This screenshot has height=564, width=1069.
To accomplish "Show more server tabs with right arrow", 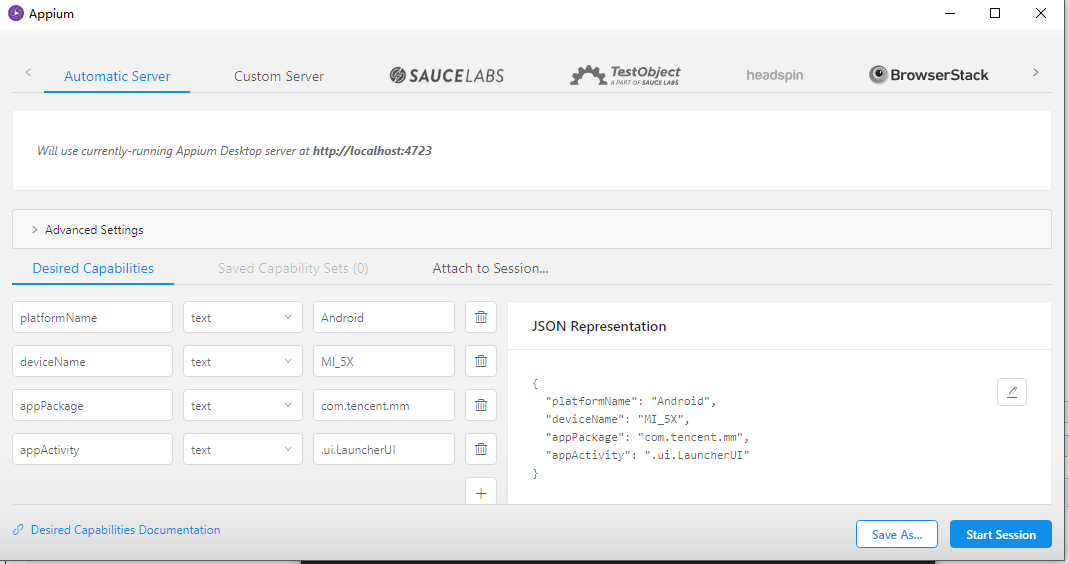I will click(x=1036, y=72).
